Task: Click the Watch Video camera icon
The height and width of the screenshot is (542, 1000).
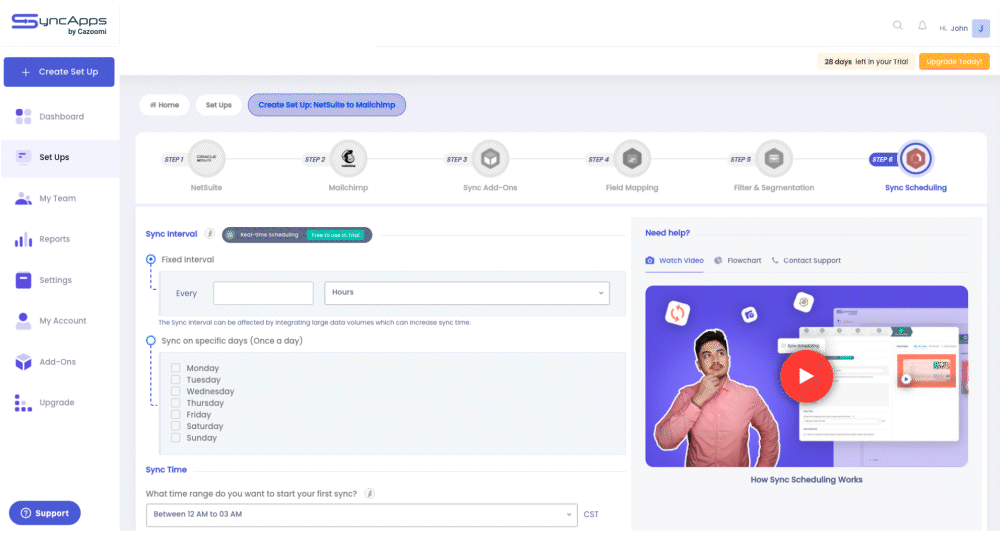Action: tap(650, 260)
